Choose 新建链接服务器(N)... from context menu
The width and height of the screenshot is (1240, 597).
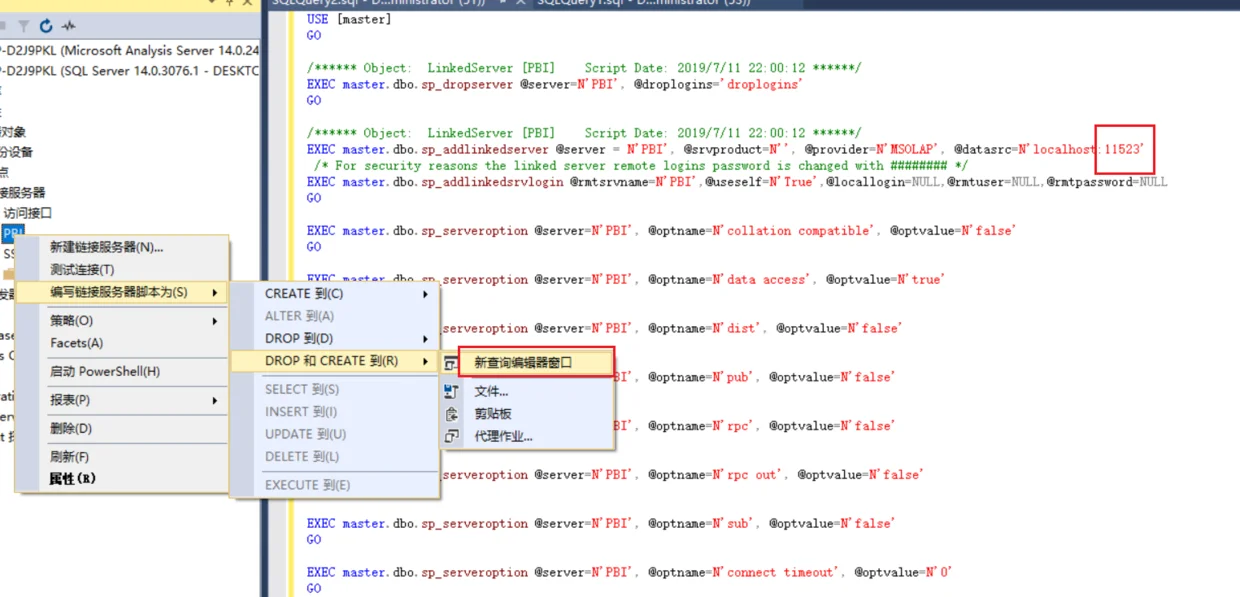pyautogui.click(x=122, y=248)
